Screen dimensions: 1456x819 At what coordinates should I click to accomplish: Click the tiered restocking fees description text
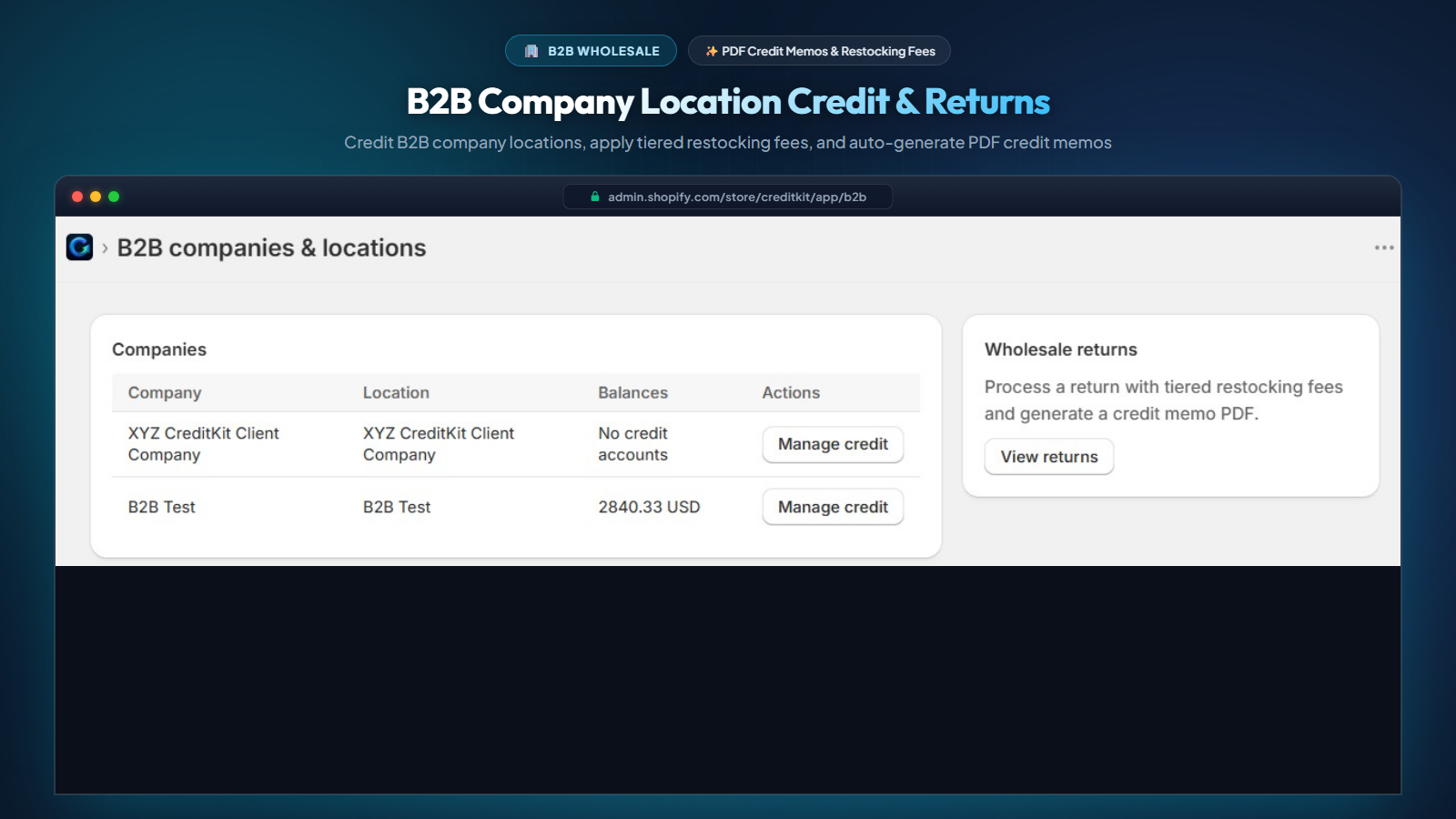tap(1164, 400)
